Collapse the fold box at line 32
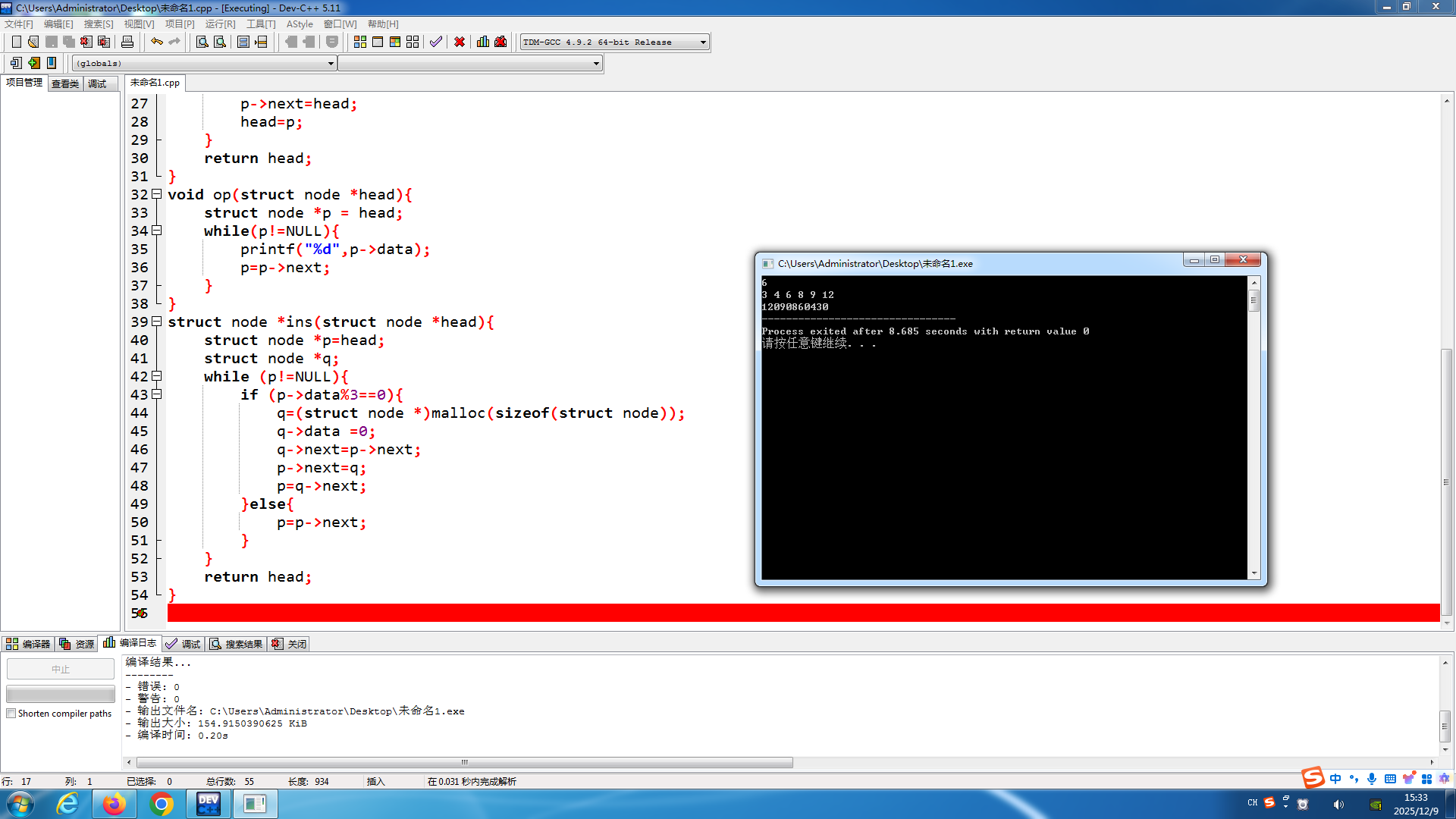 [157, 194]
